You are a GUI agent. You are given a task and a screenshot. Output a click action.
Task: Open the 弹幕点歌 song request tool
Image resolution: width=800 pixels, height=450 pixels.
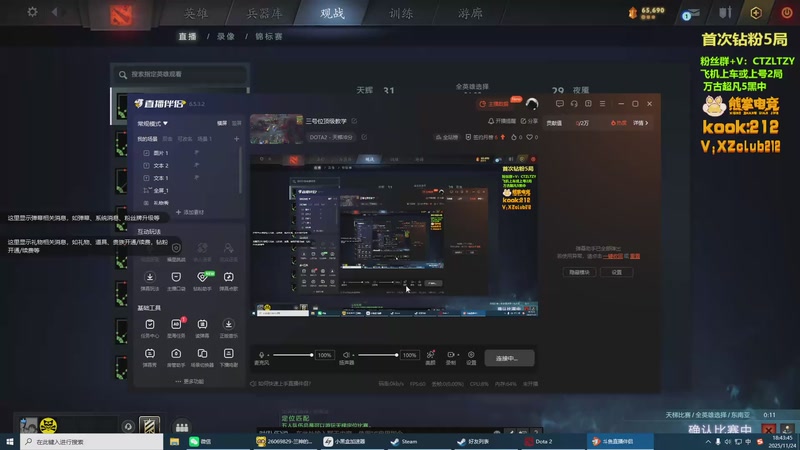click(x=229, y=281)
